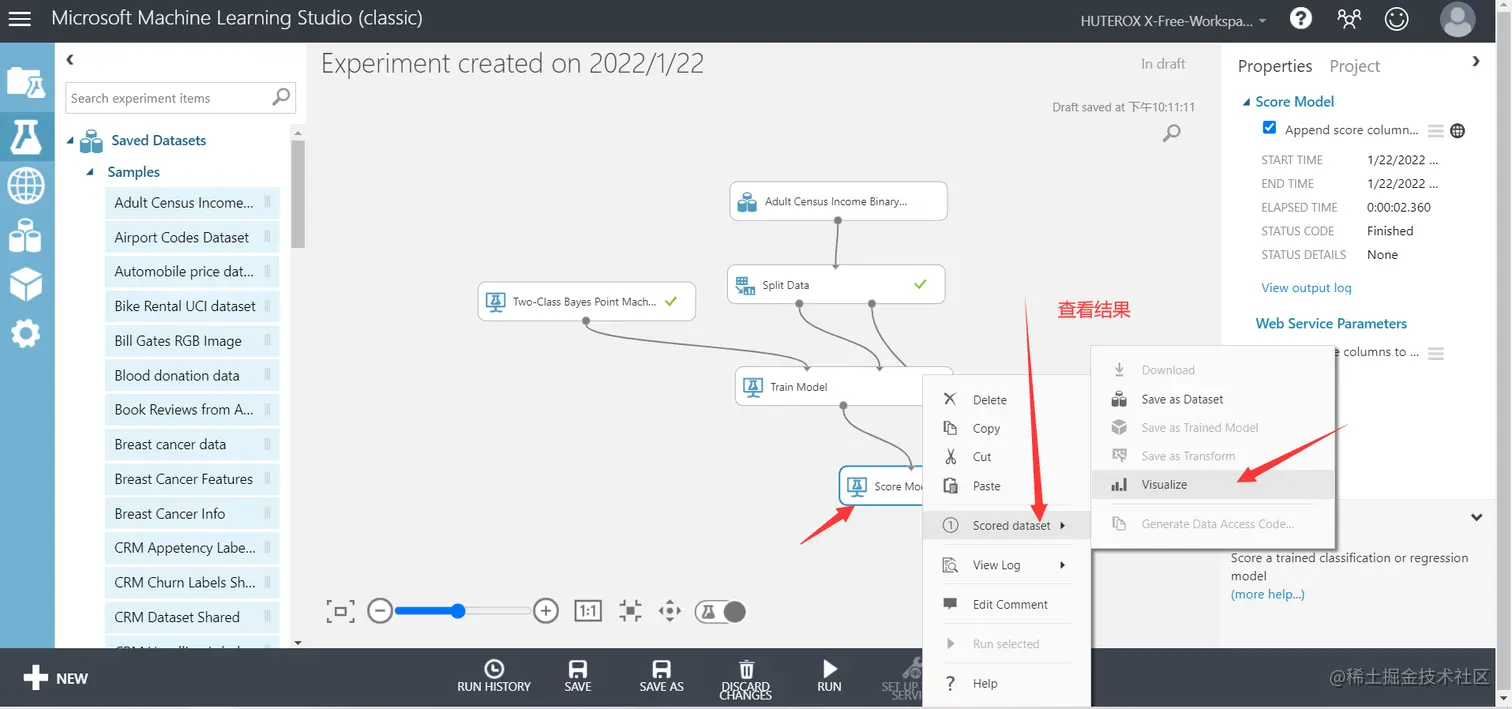This screenshot has height=709, width=1512.
Task: Click Save in the bottom bar
Action: (x=578, y=676)
